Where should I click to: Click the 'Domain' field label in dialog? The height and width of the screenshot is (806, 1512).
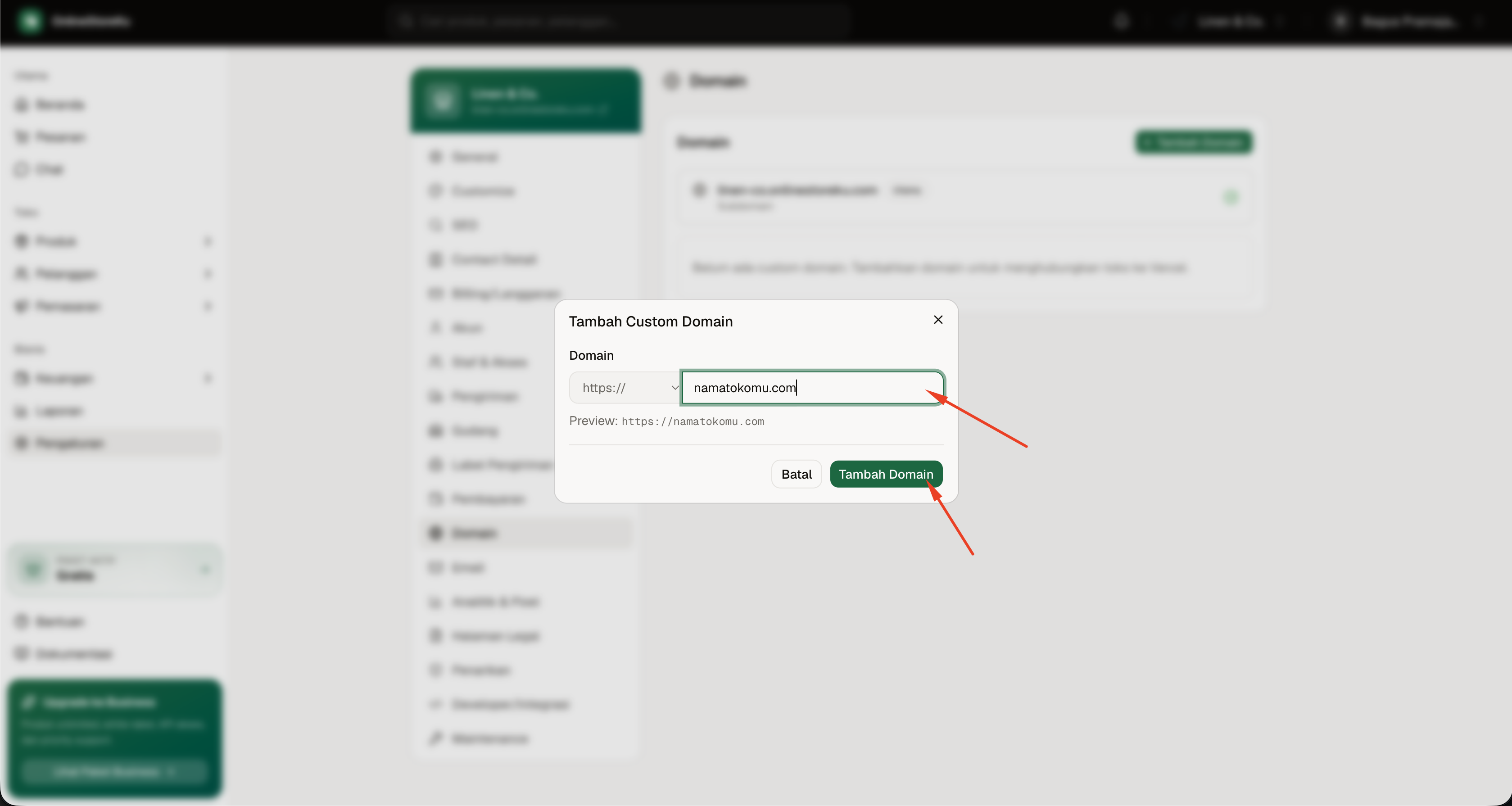click(x=591, y=355)
